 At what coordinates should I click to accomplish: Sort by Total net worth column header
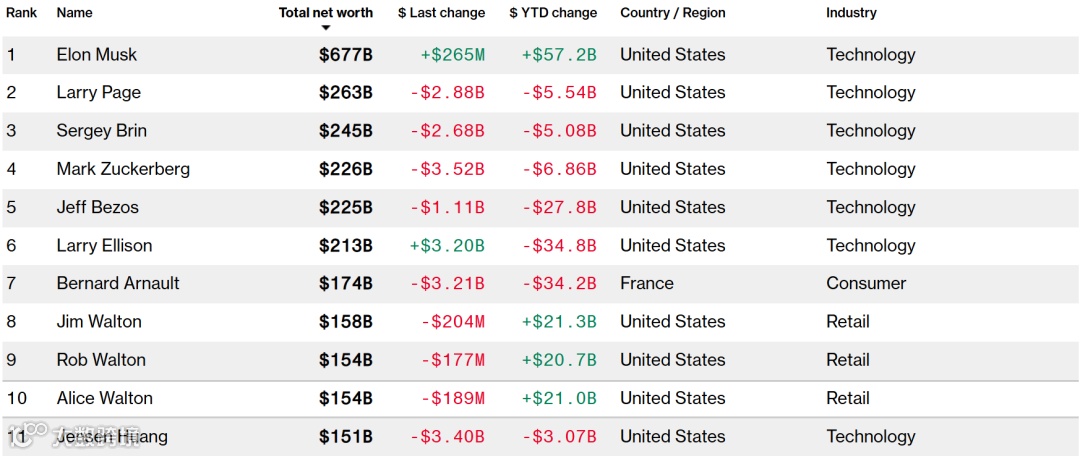[x=326, y=13]
